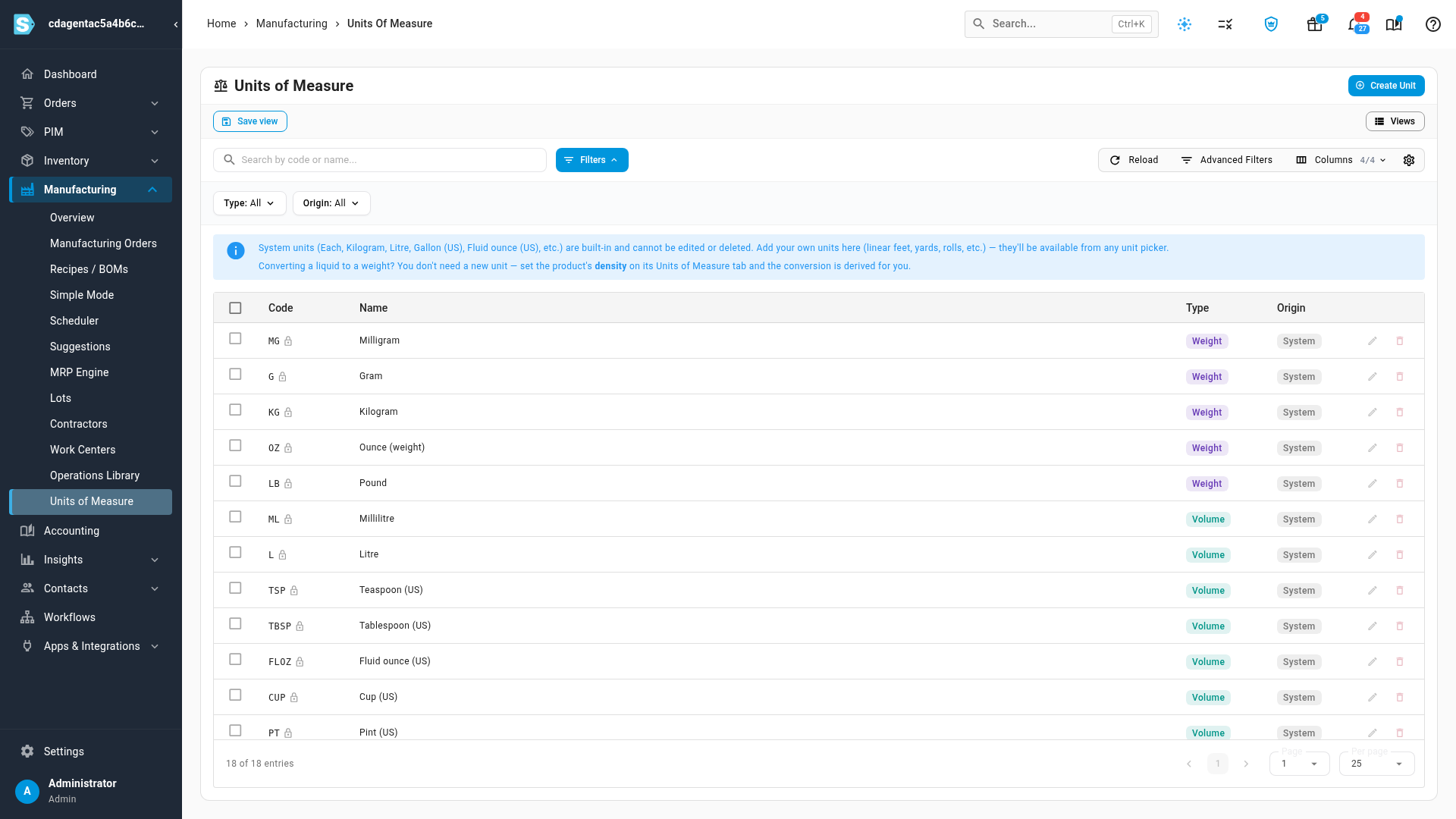
Task: Check the Millilitre row checkbox
Action: (x=235, y=517)
